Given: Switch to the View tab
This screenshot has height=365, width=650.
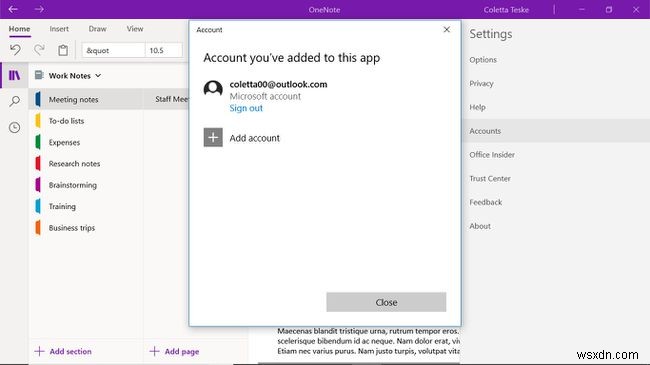Looking at the screenshot, I should click(135, 29).
